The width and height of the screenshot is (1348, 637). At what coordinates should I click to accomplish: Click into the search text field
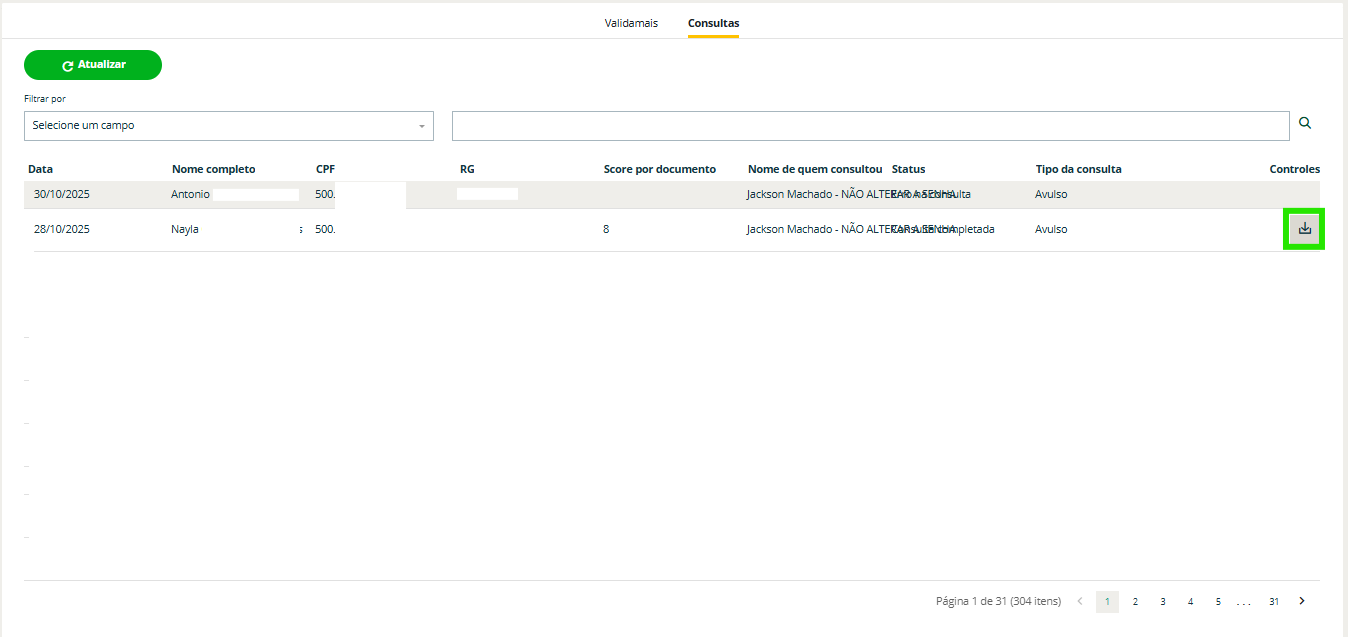click(870, 126)
